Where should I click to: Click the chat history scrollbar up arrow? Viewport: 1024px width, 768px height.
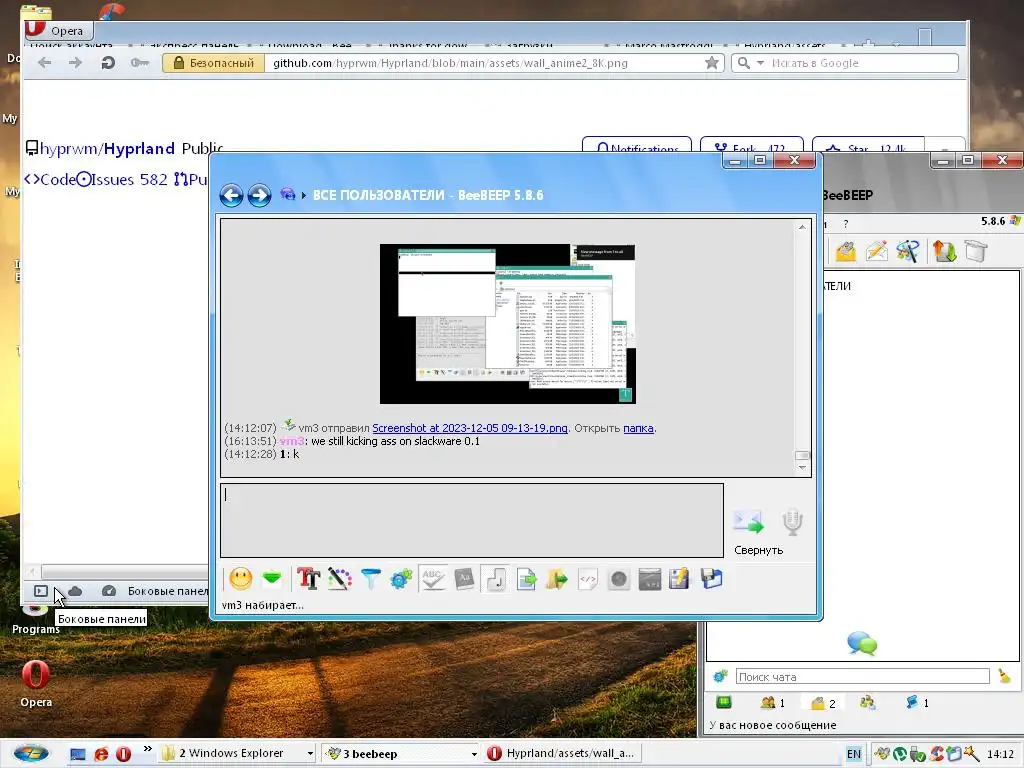pos(802,227)
